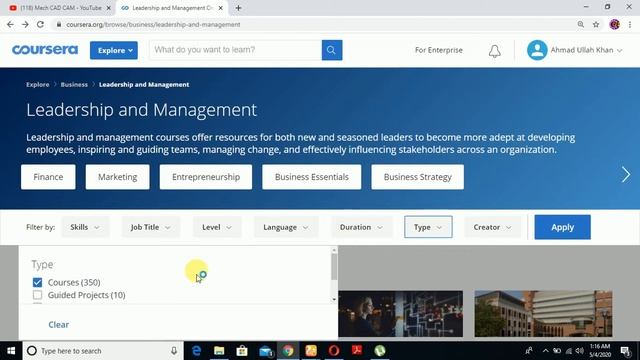Click the search magnifier button
The image size is (640, 360).
point(332,50)
